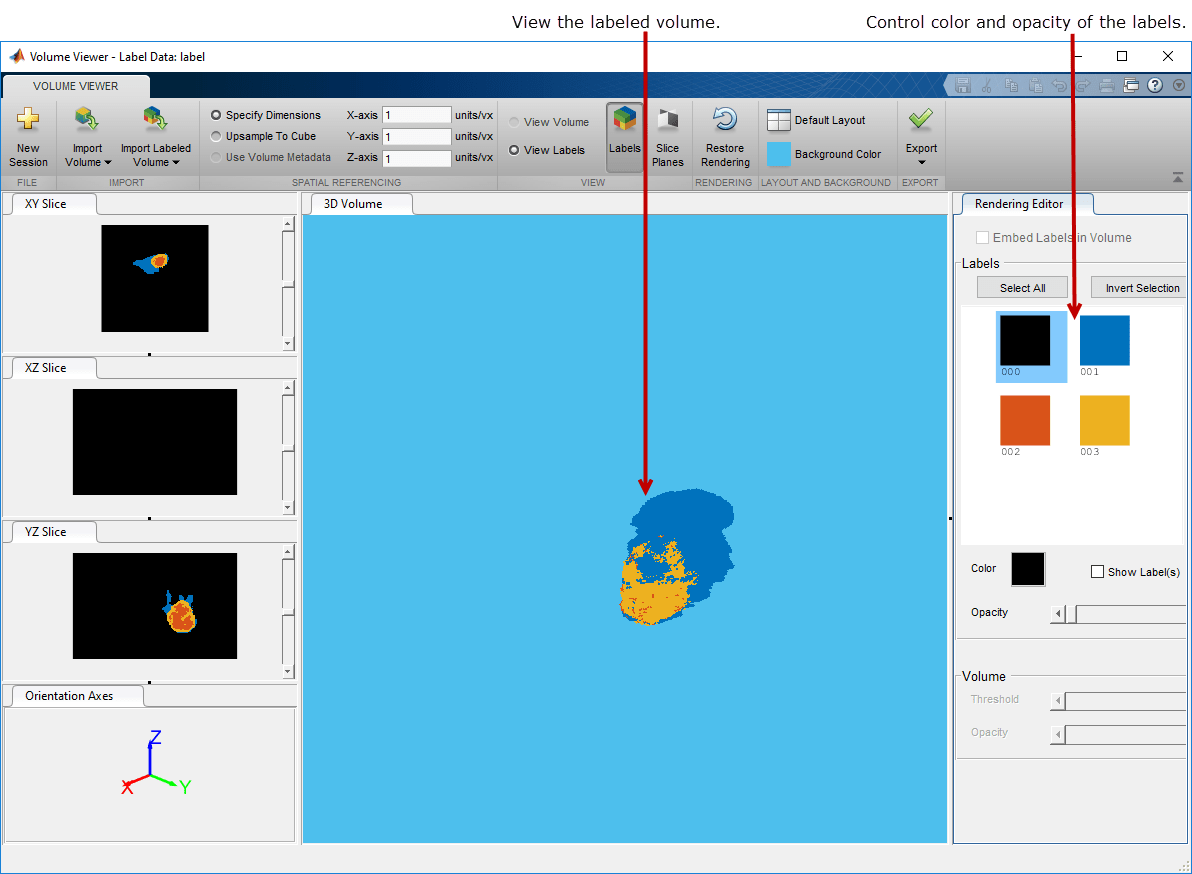Select the YZ Slice tab
The height and width of the screenshot is (874, 1192).
54,532
